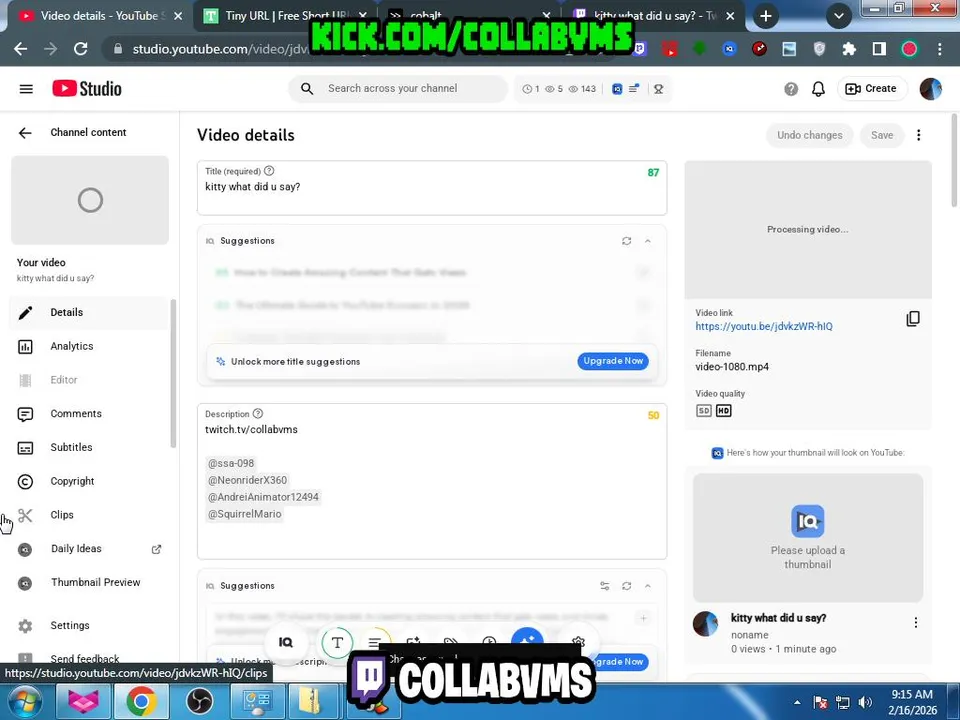This screenshot has width=960, height=720.
Task: Click the Description help question icon
Action: 258,414
